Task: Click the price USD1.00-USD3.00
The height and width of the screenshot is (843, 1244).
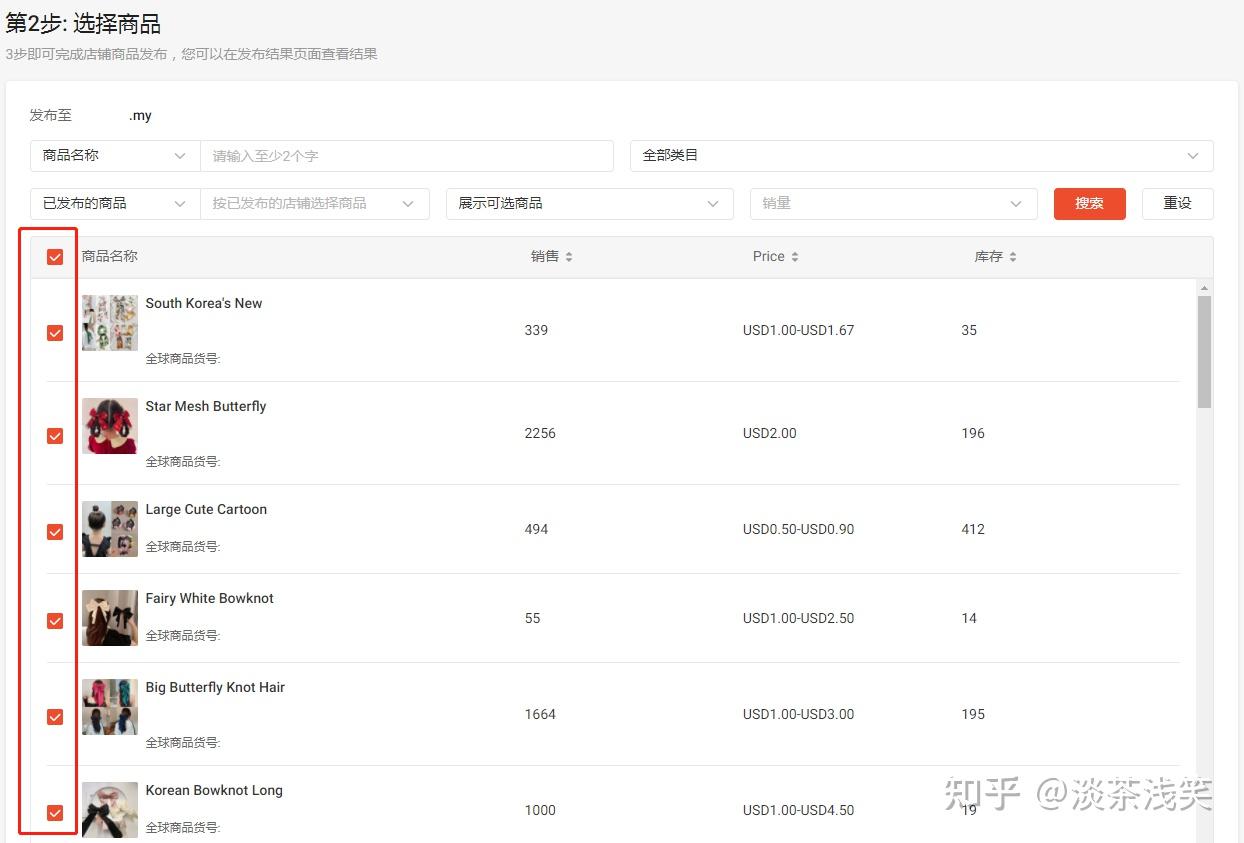Action: click(798, 715)
